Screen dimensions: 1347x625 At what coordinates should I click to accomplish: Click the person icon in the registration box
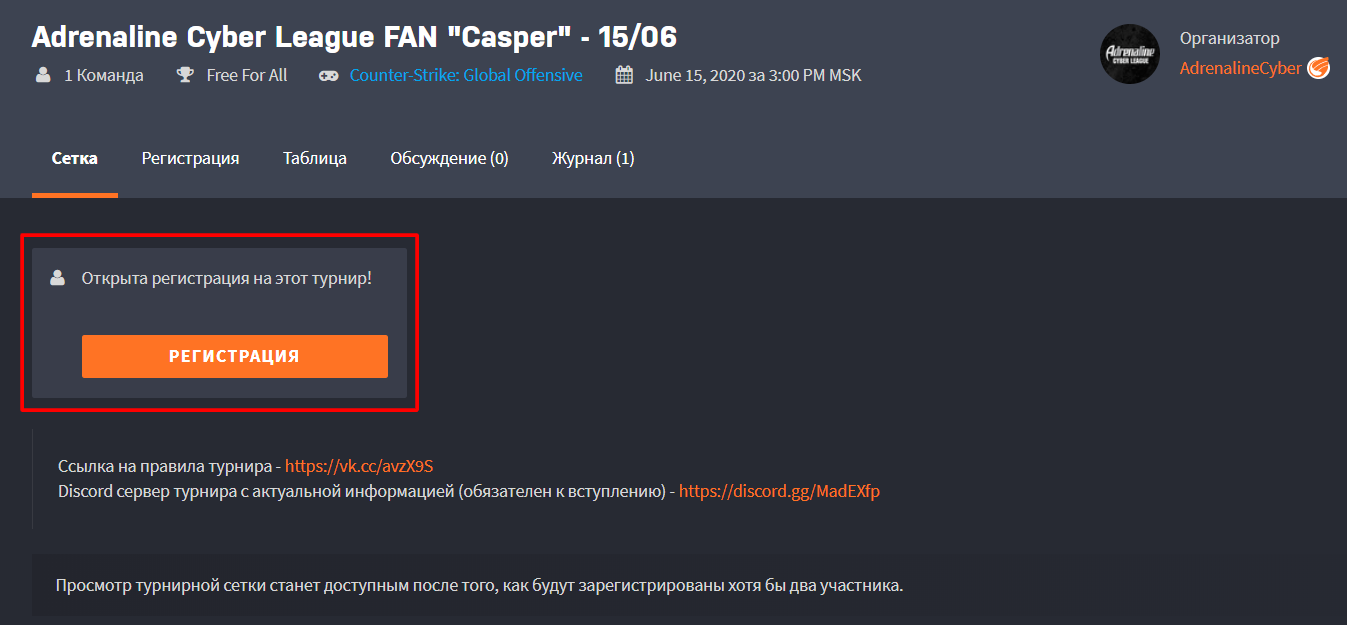click(58, 278)
